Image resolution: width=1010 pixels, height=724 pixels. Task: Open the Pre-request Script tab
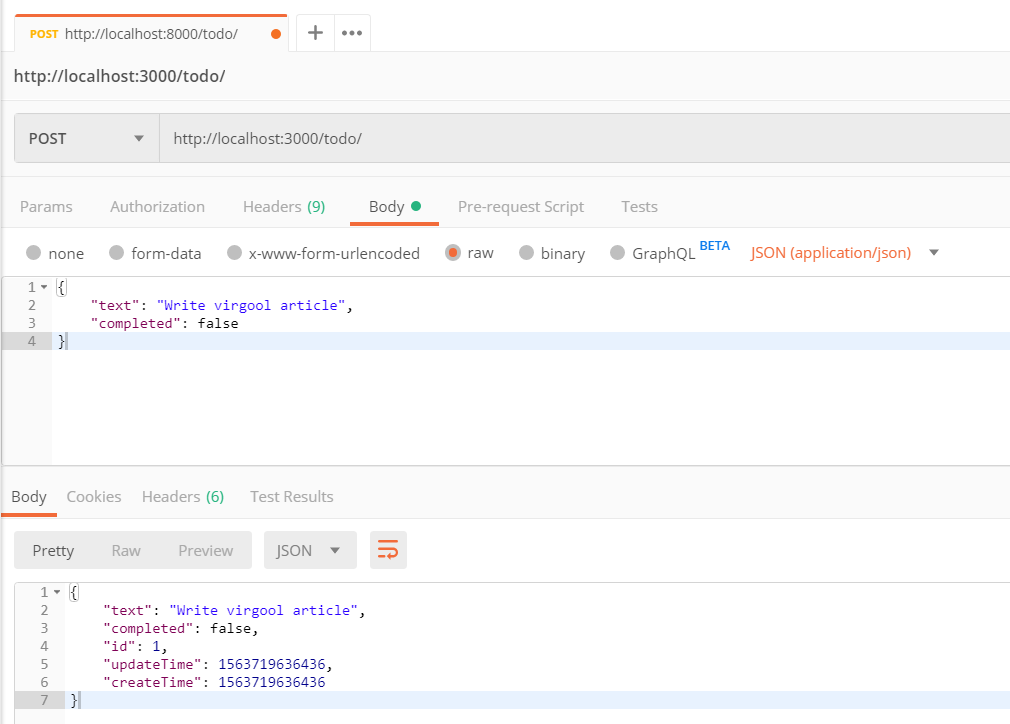click(520, 207)
